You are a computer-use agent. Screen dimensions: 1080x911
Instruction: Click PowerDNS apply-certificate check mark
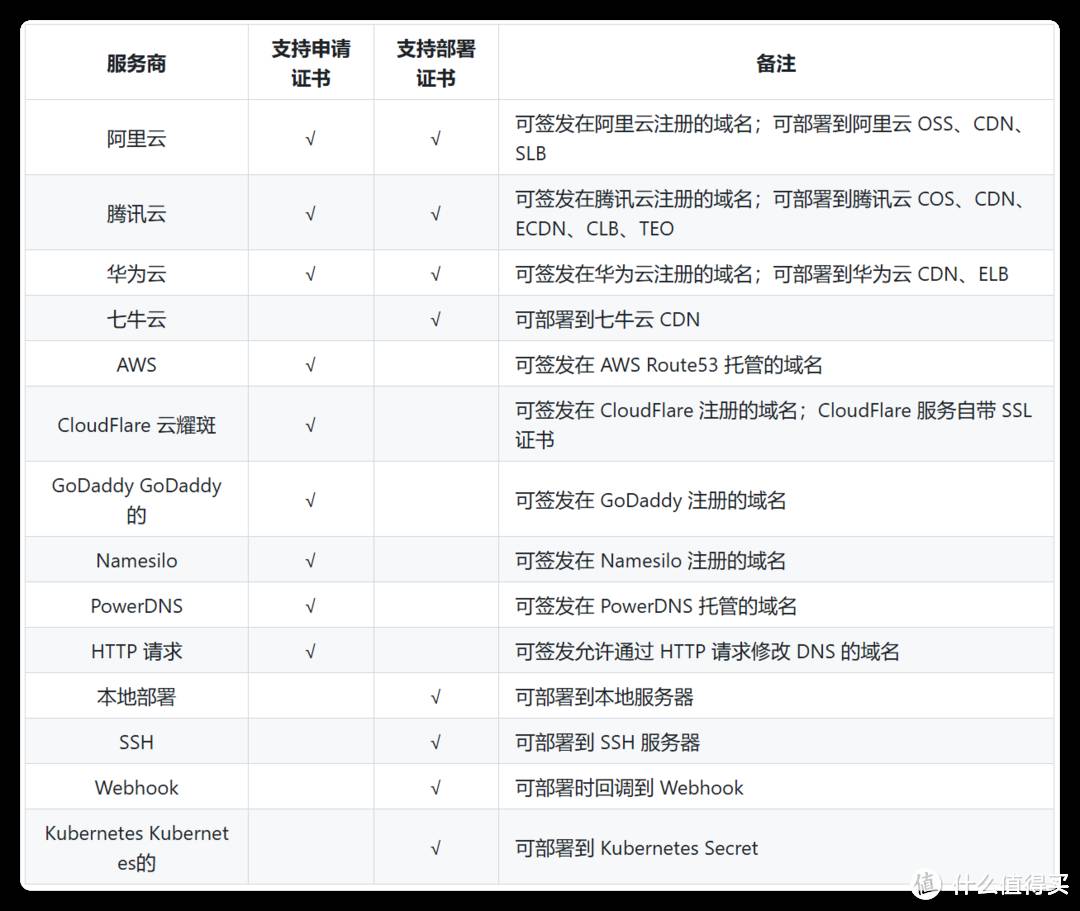(x=311, y=607)
